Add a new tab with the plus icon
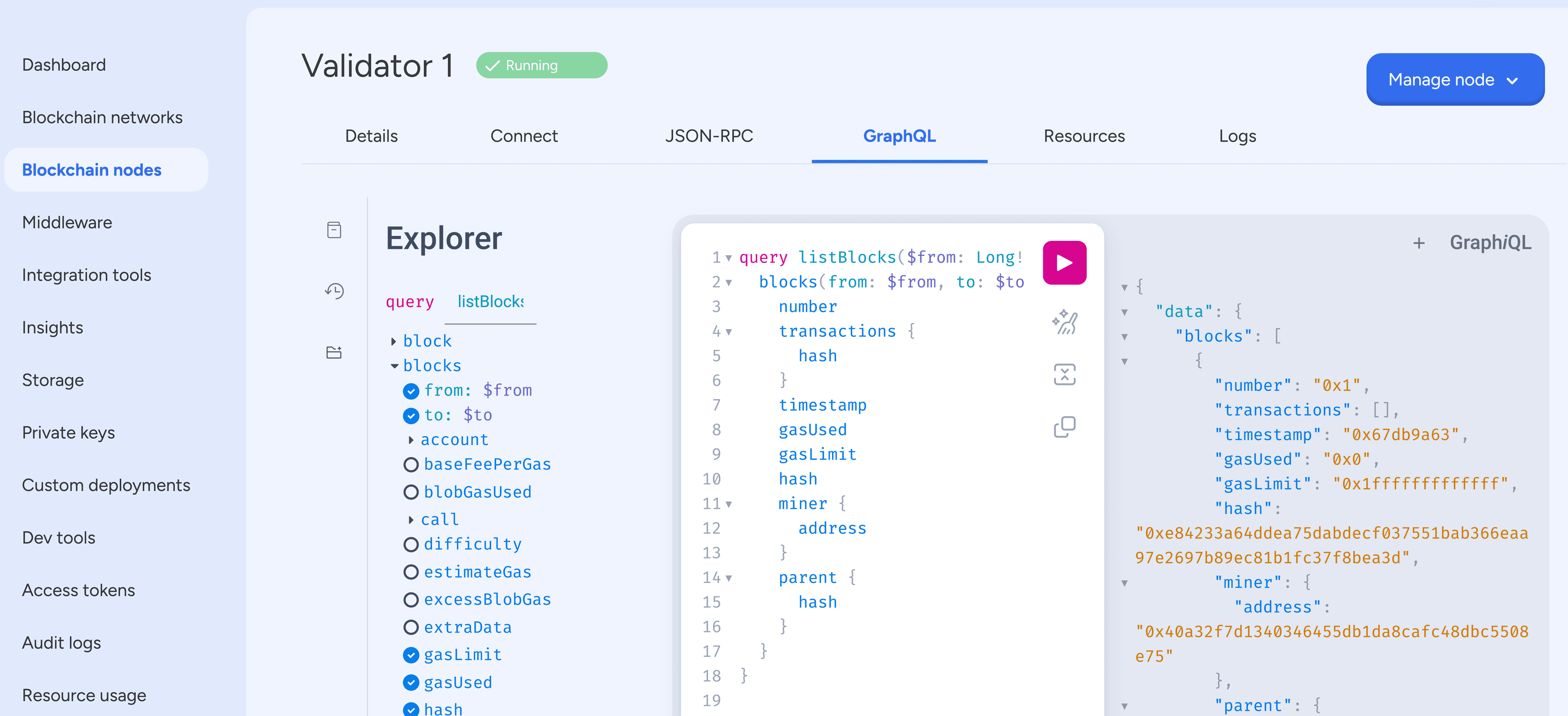The width and height of the screenshot is (1568, 716). tap(1418, 243)
